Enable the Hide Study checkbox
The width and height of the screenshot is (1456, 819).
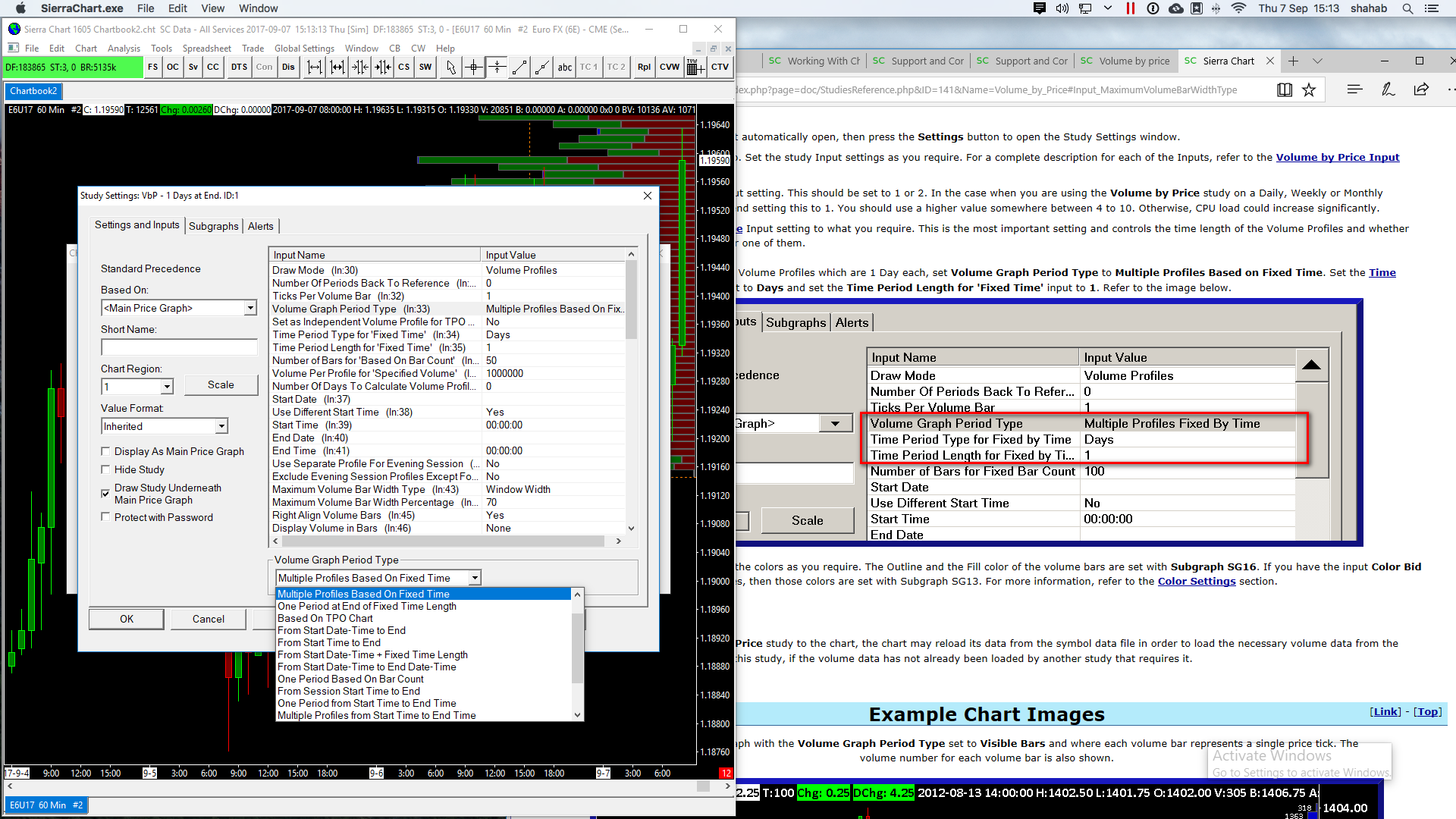(105, 469)
